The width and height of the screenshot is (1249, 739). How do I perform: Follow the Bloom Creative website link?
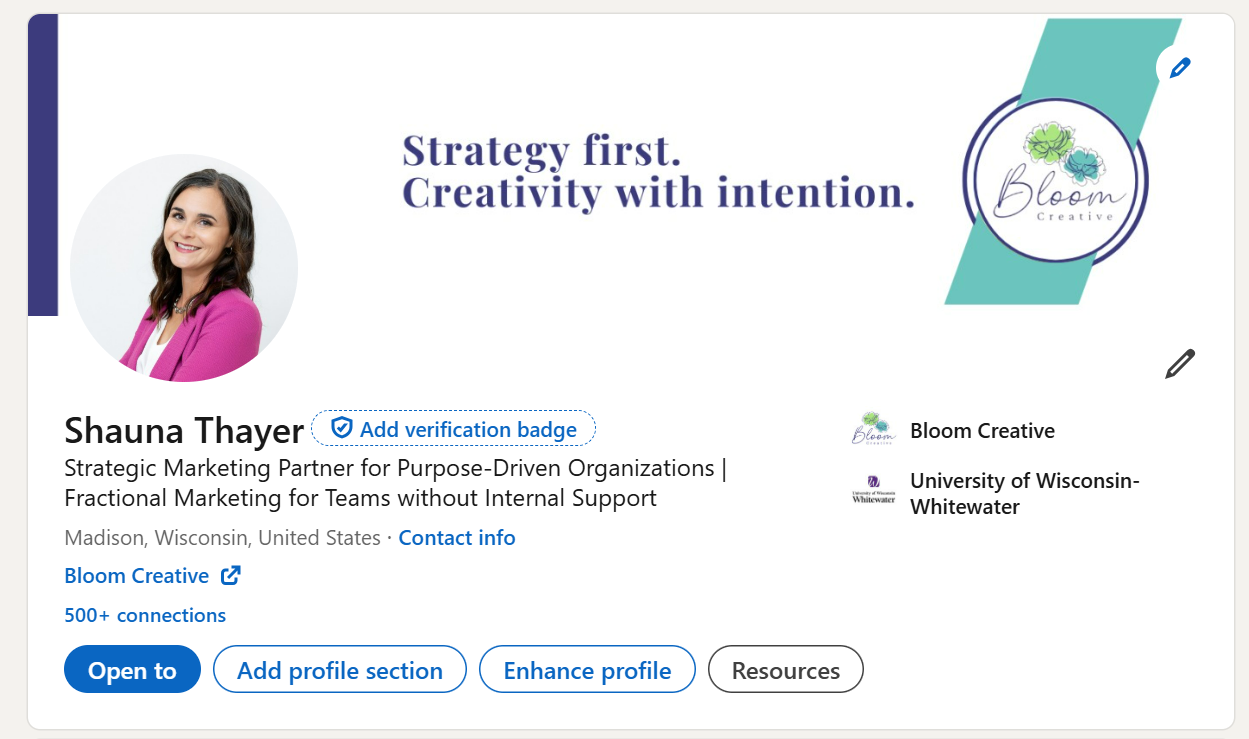coord(136,575)
